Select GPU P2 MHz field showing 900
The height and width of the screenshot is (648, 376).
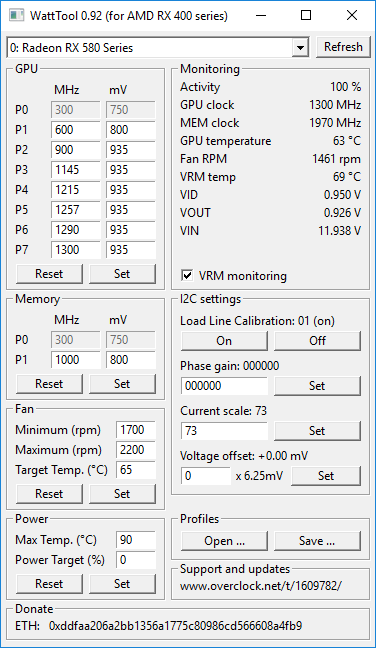76,150
